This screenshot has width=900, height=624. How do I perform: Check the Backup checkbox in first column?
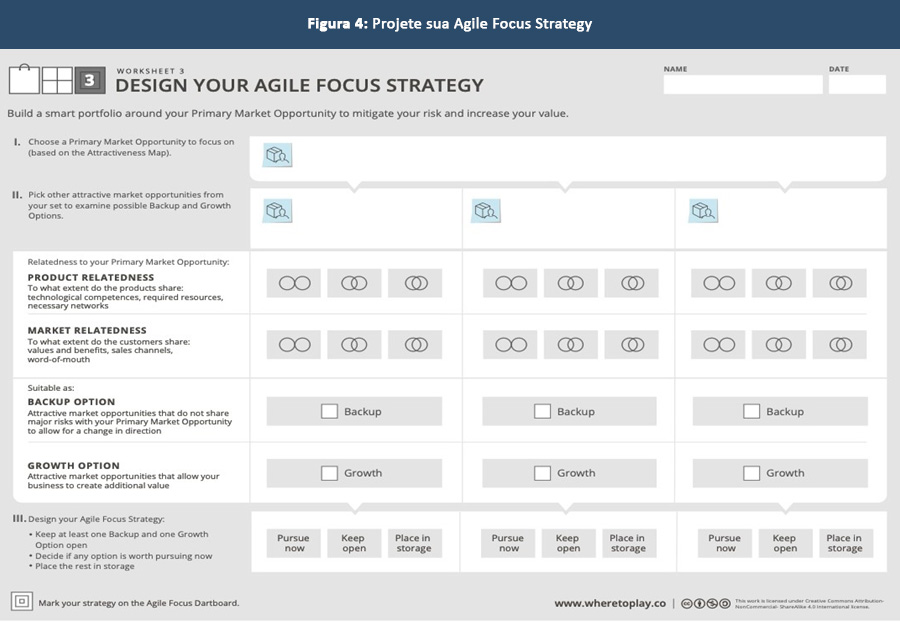[x=329, y=411]
